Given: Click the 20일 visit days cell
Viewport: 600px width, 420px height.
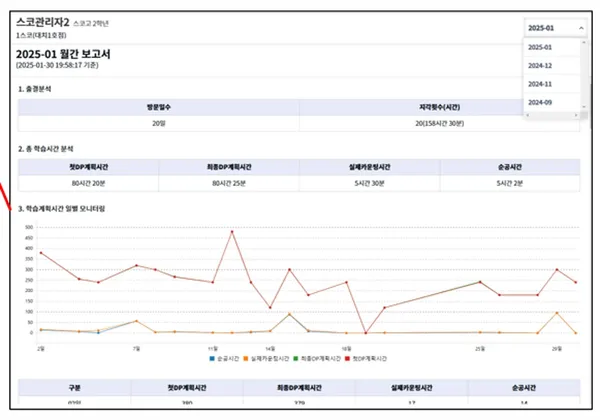Looking at the screenshot, I should [159, 124].
